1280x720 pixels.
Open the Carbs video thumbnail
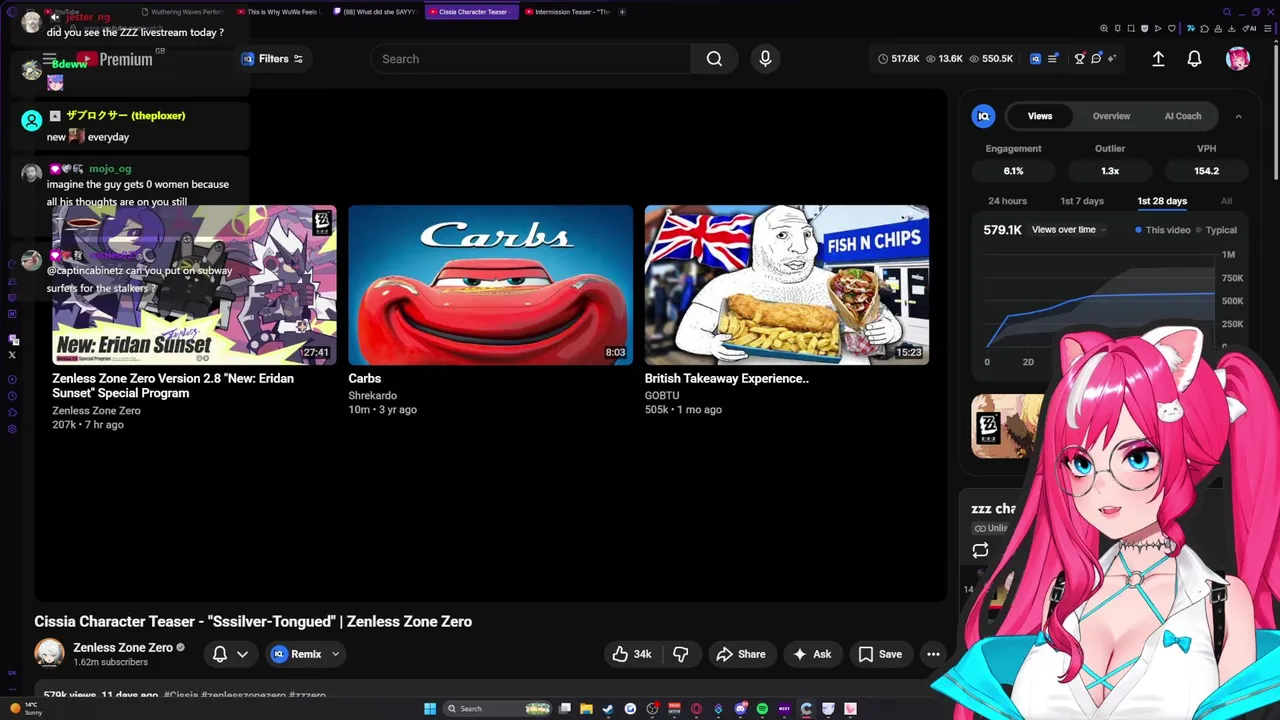coord(490,285)
